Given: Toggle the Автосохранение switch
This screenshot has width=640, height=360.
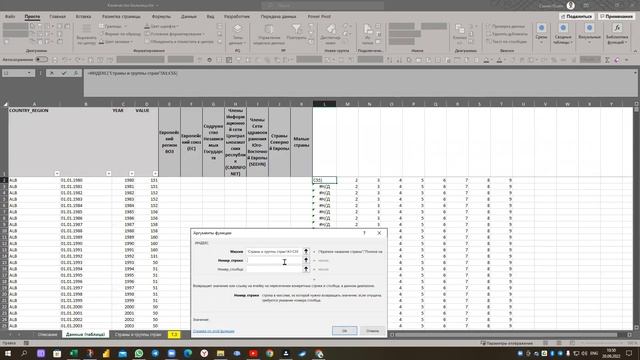Looking at the screenshot, I should click(x=41, y=60).
